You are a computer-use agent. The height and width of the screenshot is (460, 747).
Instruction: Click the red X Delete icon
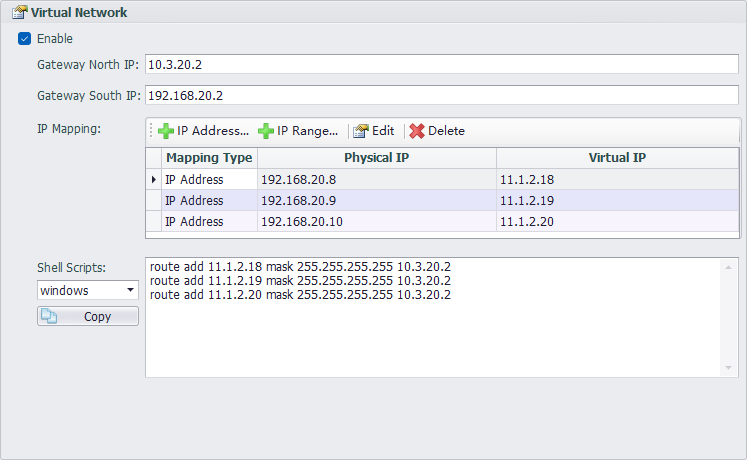click(x=417, y=131)
